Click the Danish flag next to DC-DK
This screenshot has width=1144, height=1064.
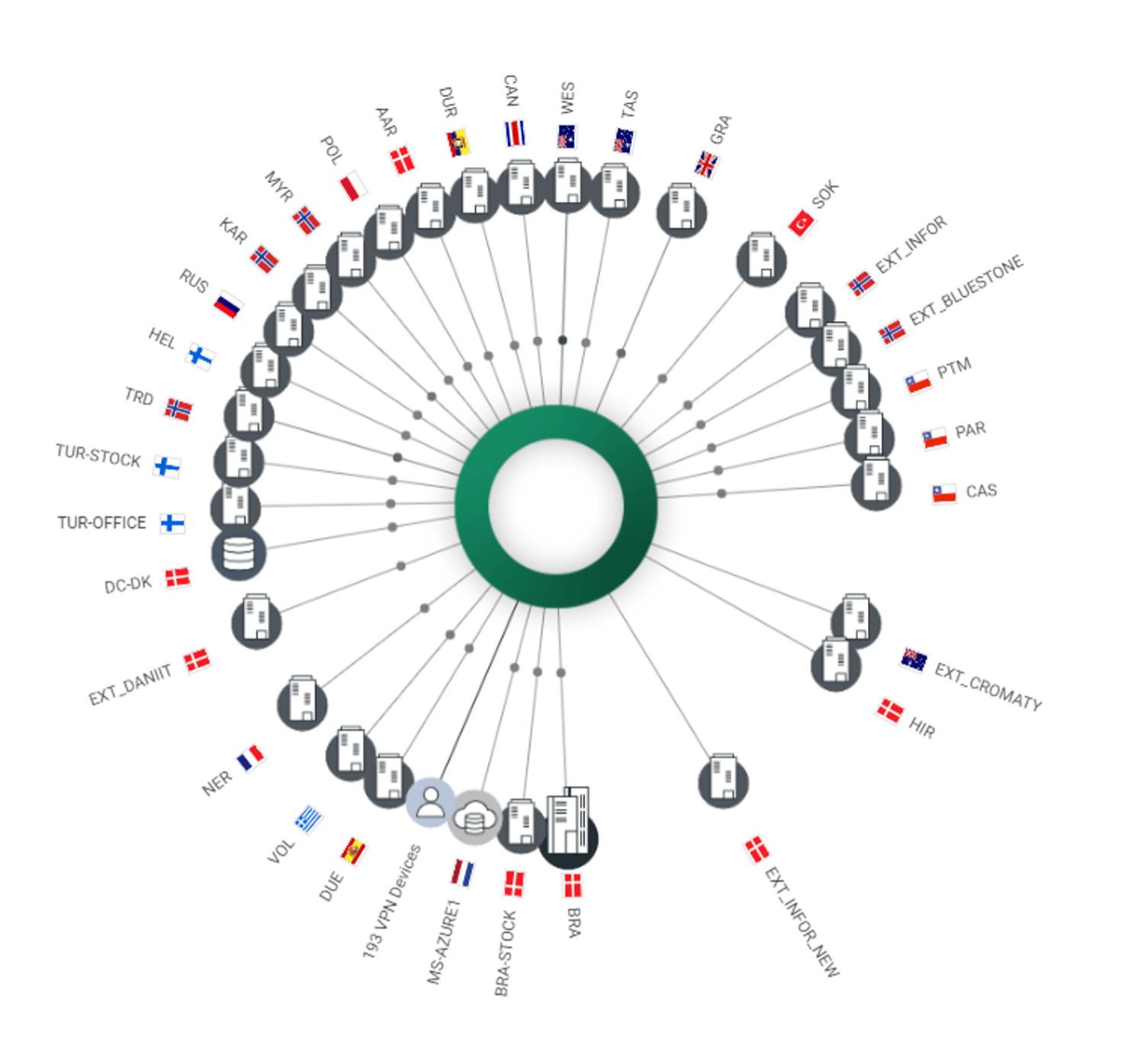[x=178, y=577]
